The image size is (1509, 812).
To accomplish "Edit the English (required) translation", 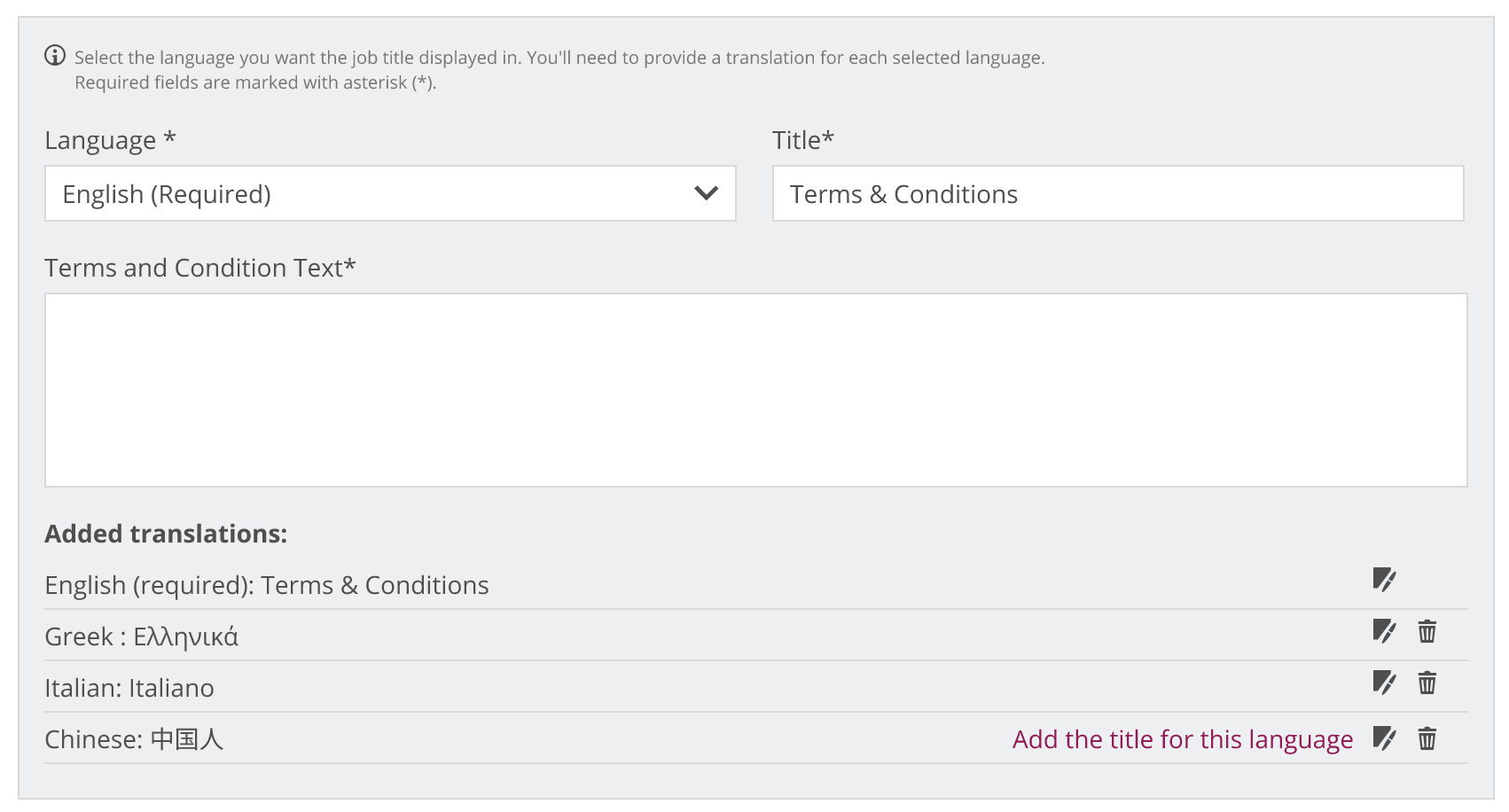I will click(x=1384, y=580).
